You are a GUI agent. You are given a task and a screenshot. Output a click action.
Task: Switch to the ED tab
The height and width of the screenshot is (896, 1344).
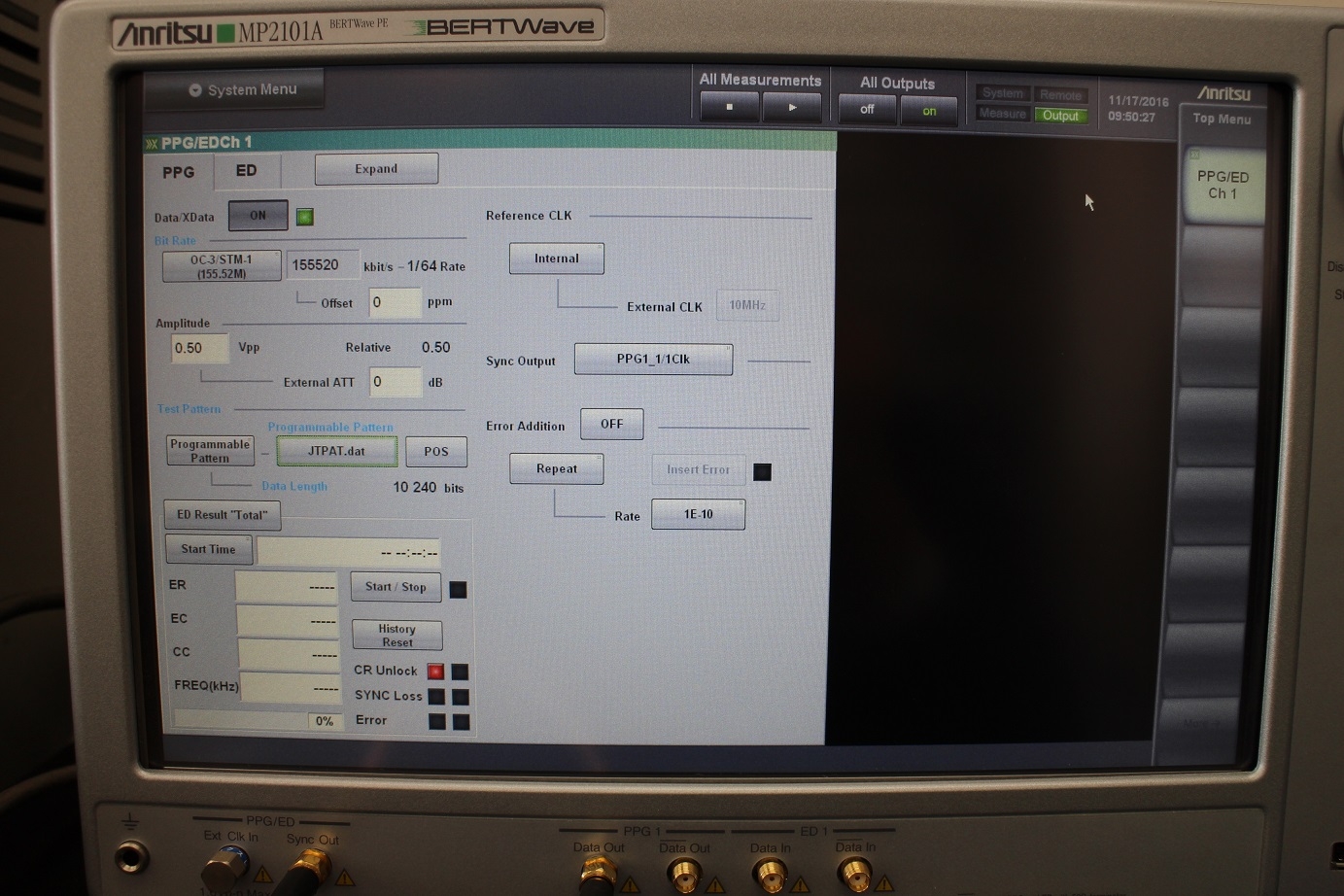coord(247,171)
